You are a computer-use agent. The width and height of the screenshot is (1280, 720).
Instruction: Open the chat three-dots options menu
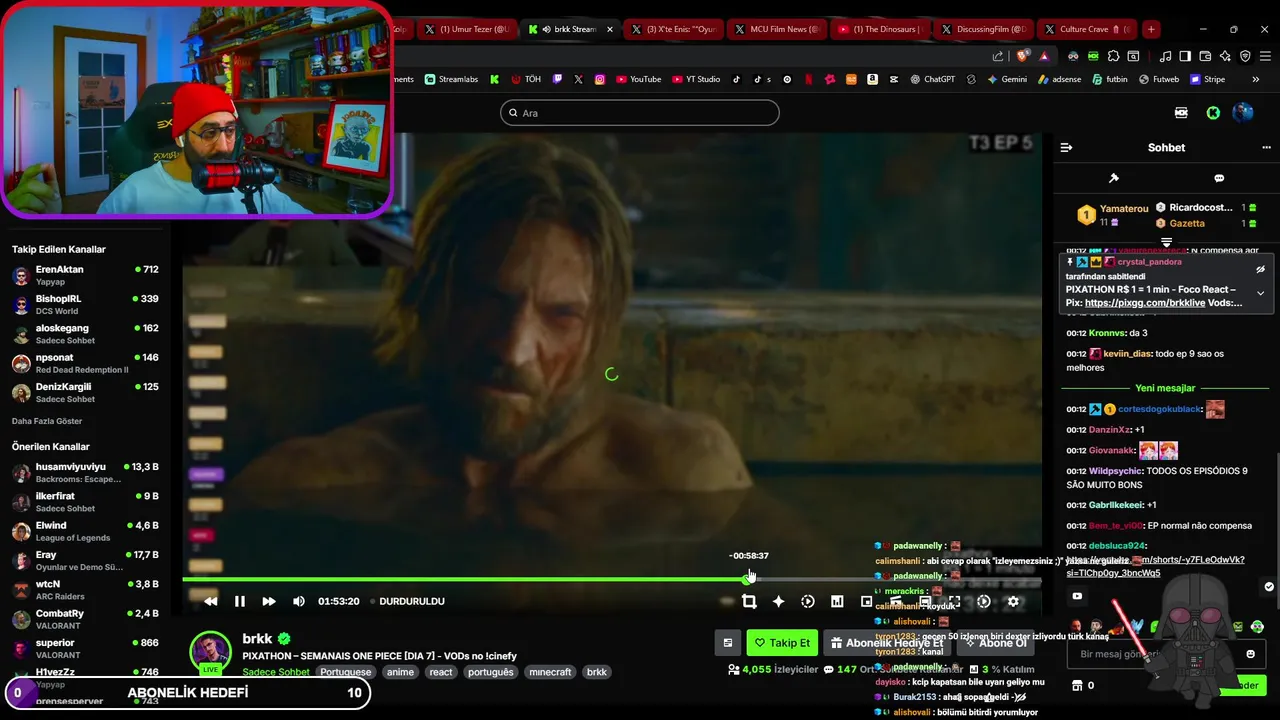1266,147
